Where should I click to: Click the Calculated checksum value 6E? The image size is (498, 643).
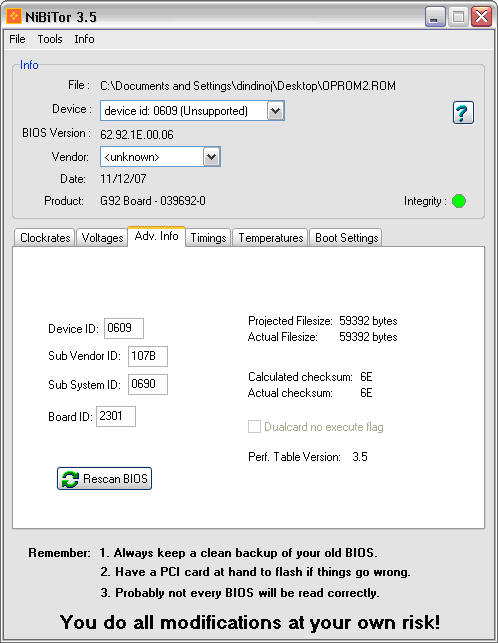366,376
